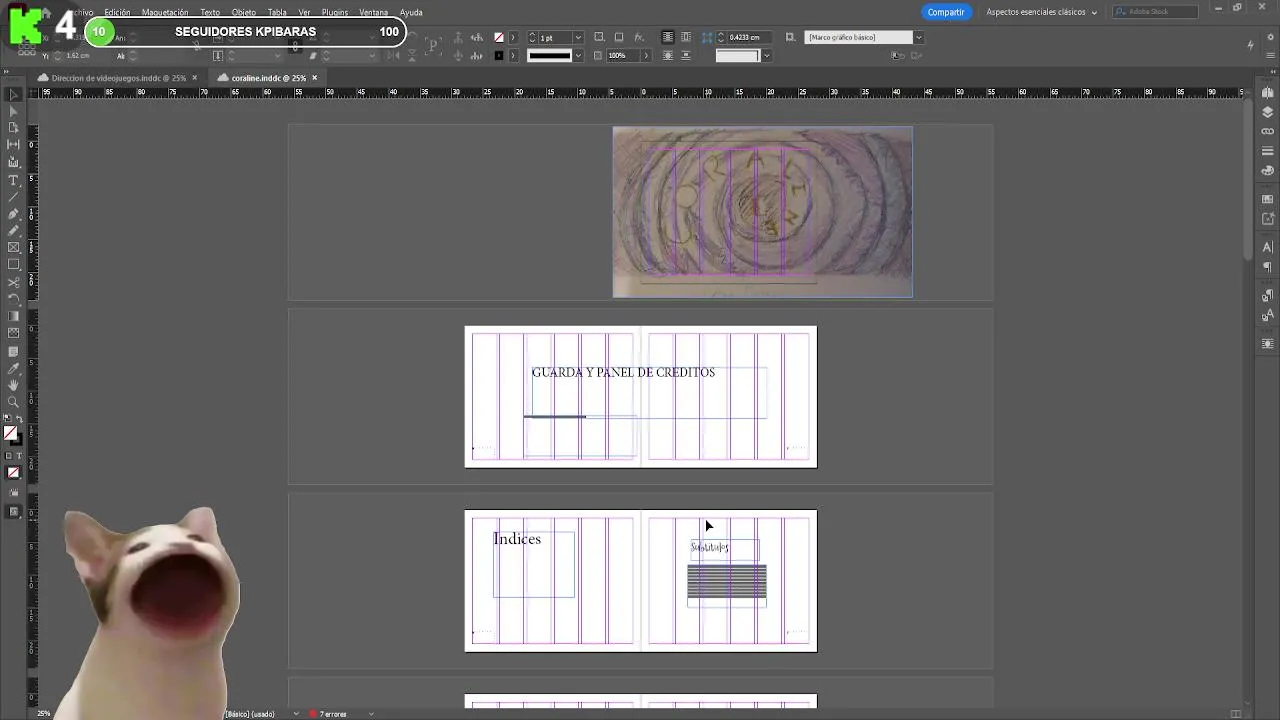Select the Free Transform tool
This screenshot has height=720, width=1280.
pyautogui.click(x=13, y=300)
